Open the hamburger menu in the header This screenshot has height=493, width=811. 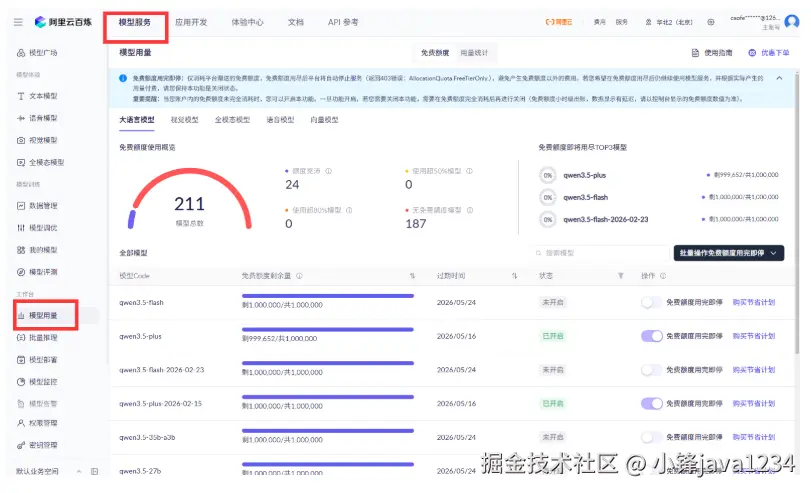click(x=18, y=22)
